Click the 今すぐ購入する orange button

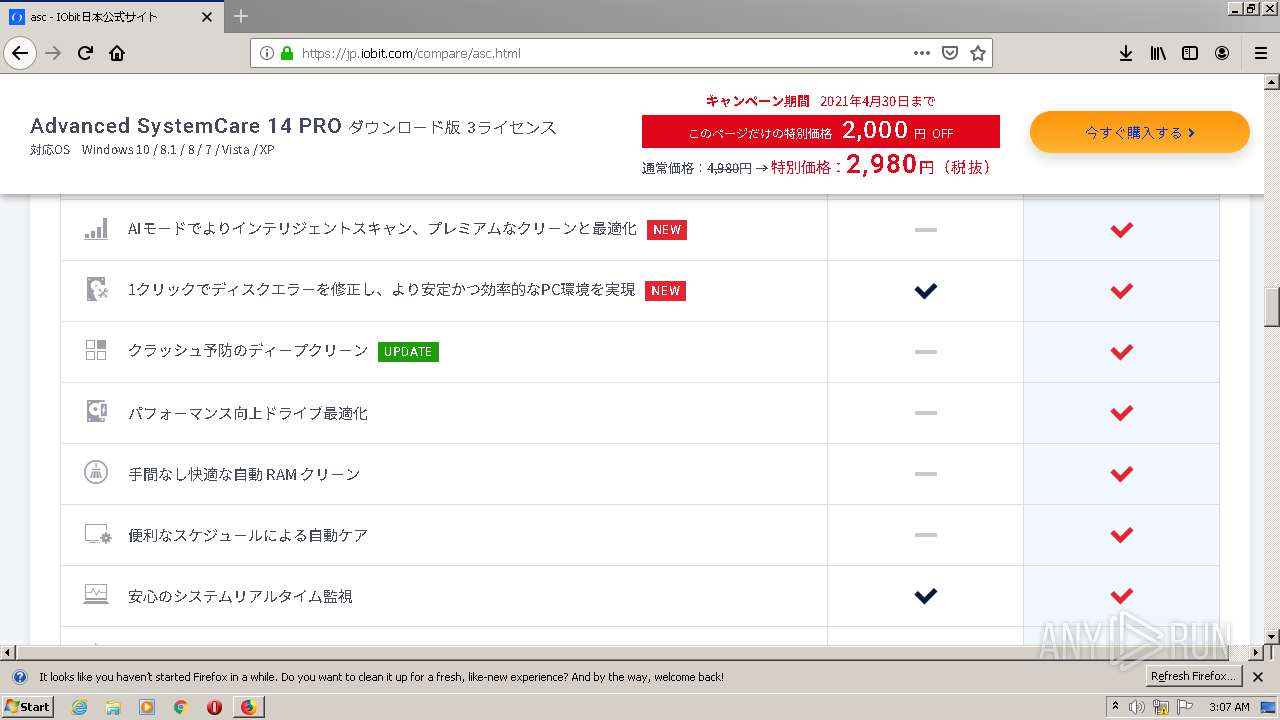point(1140,132)
